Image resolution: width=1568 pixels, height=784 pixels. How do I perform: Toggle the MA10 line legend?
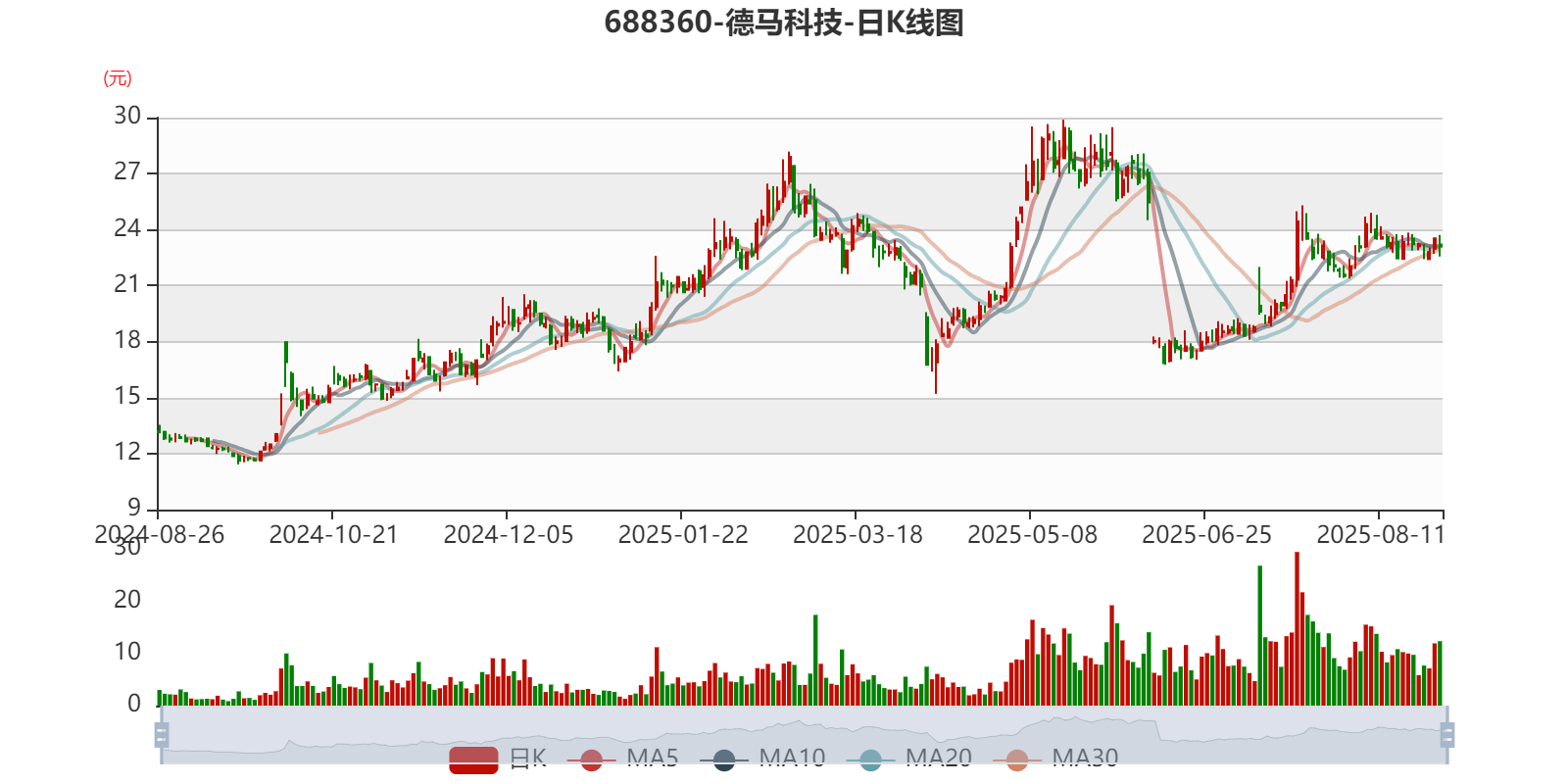tap(762, 759)
